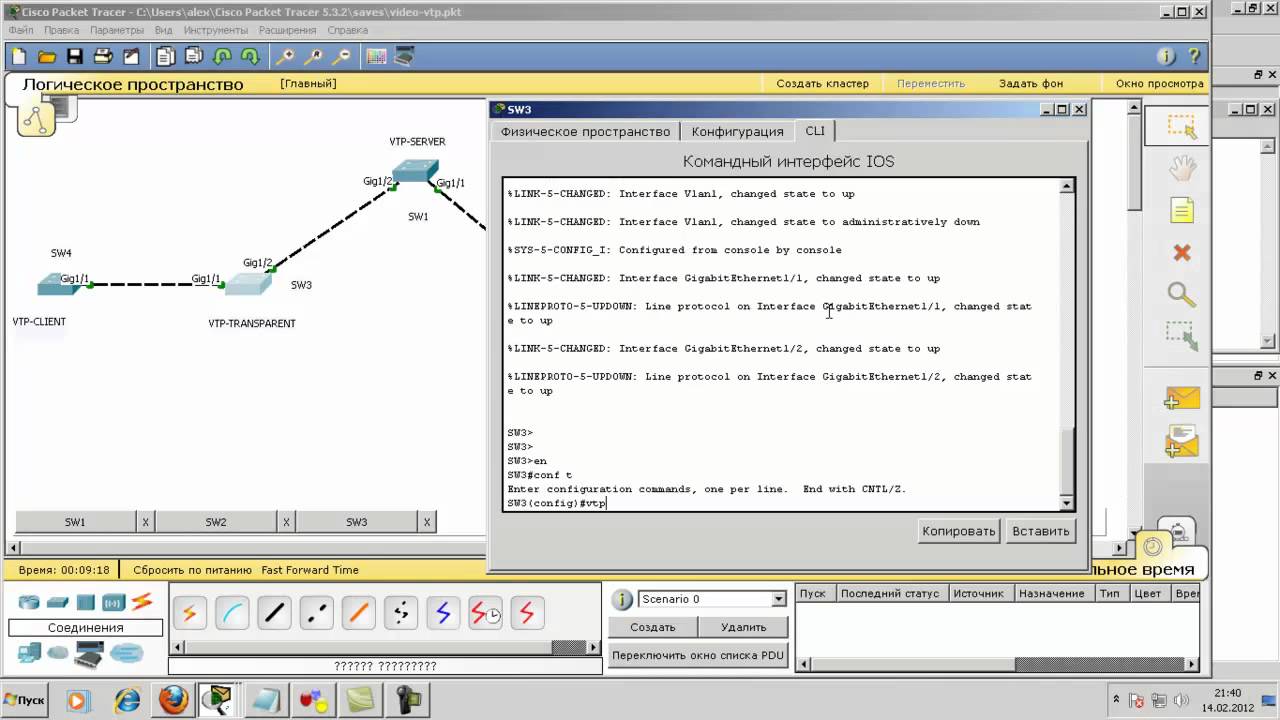This screenshot has width=1280, height=720.
Task: Select the Place Note tool
Action: (1182, 210)
